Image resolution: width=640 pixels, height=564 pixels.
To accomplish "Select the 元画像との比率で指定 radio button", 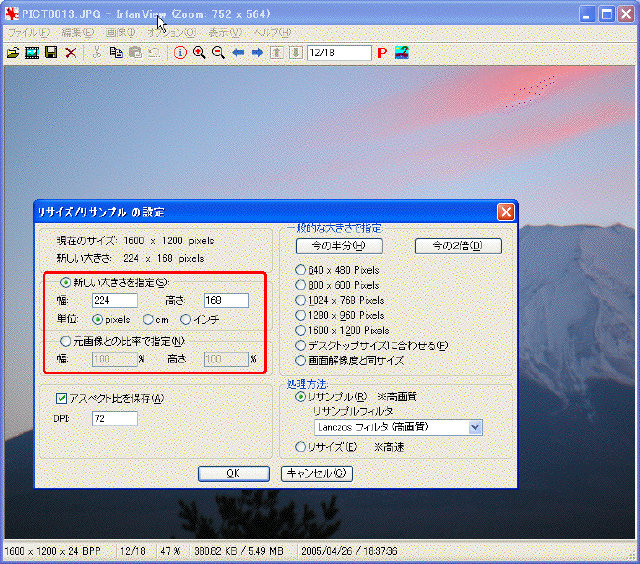I will click(66, 340).
